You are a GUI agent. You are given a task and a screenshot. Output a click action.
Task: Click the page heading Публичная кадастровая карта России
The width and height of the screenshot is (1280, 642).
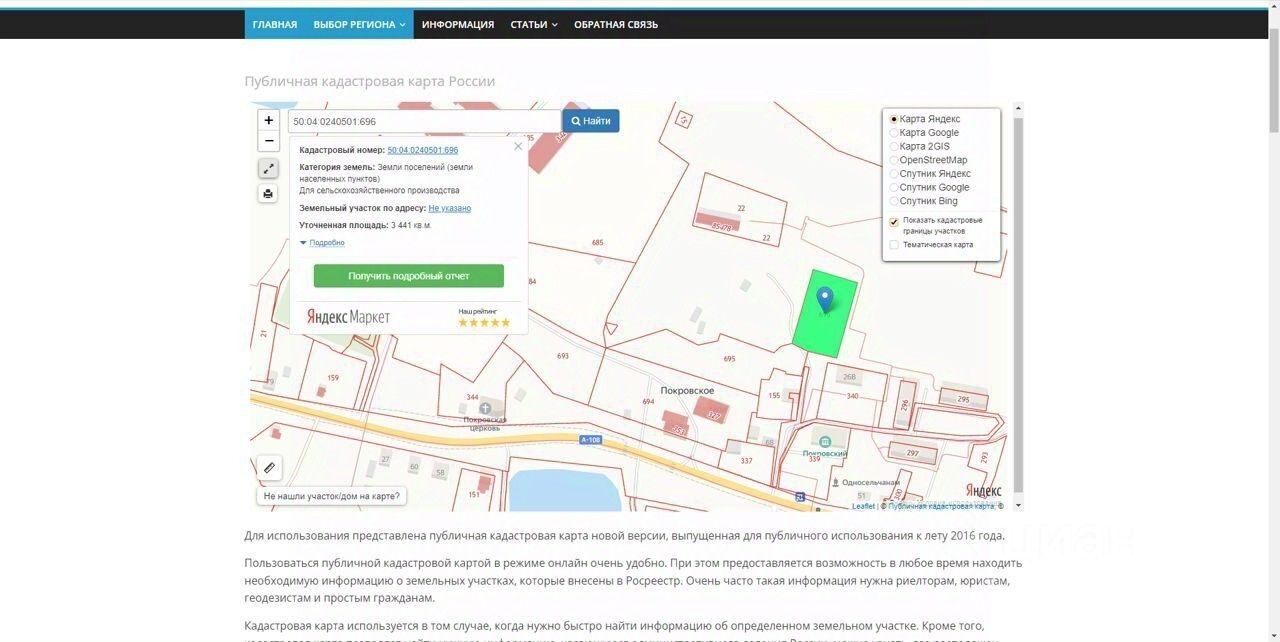coord(370,81)
